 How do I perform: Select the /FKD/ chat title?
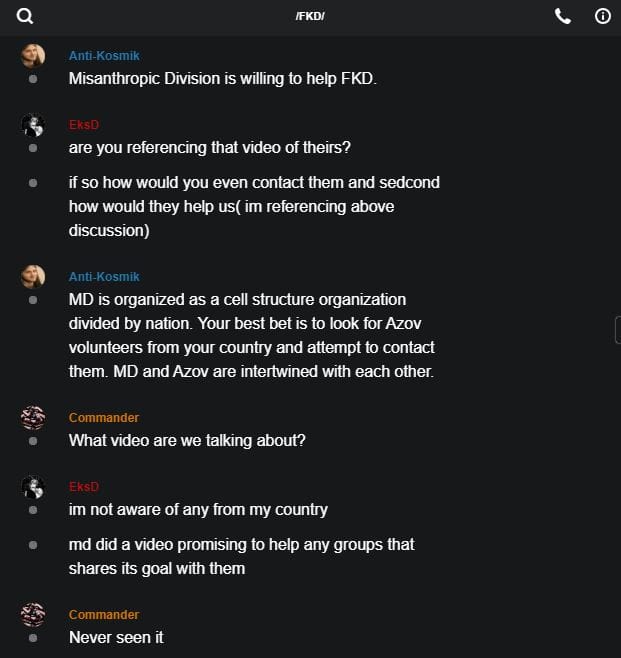click(x=310, y=16)
